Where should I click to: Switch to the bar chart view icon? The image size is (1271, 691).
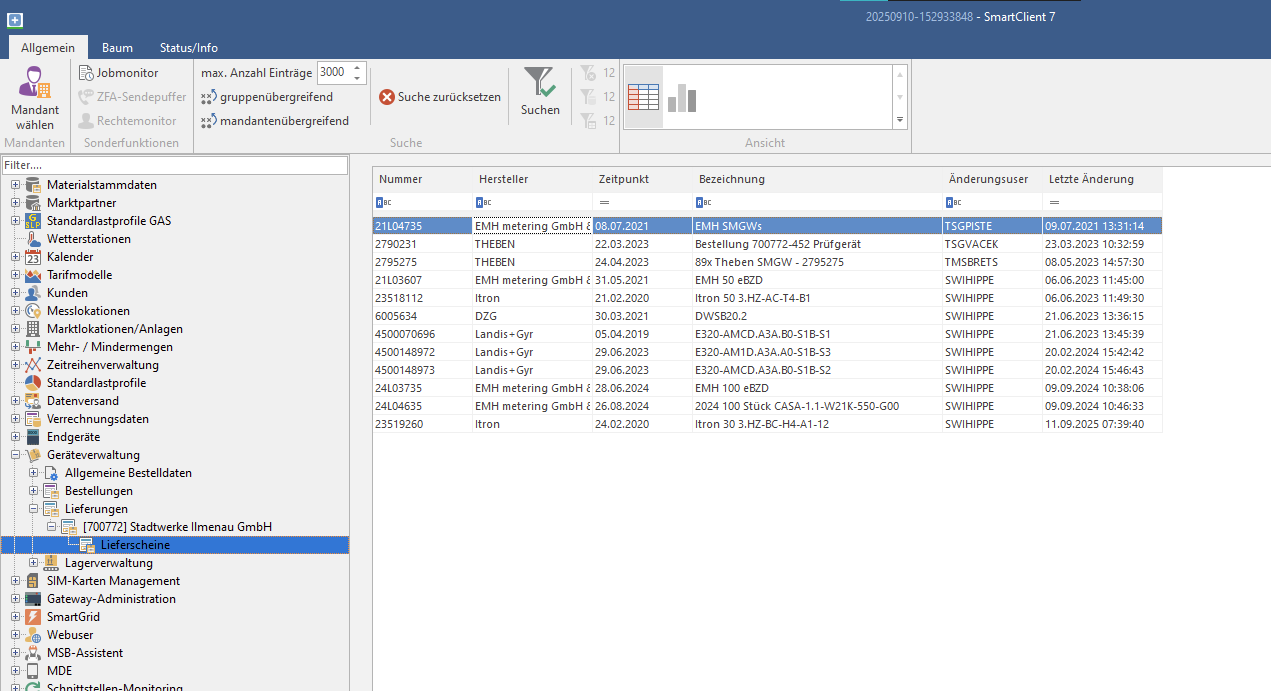click(x=682, y=97)
